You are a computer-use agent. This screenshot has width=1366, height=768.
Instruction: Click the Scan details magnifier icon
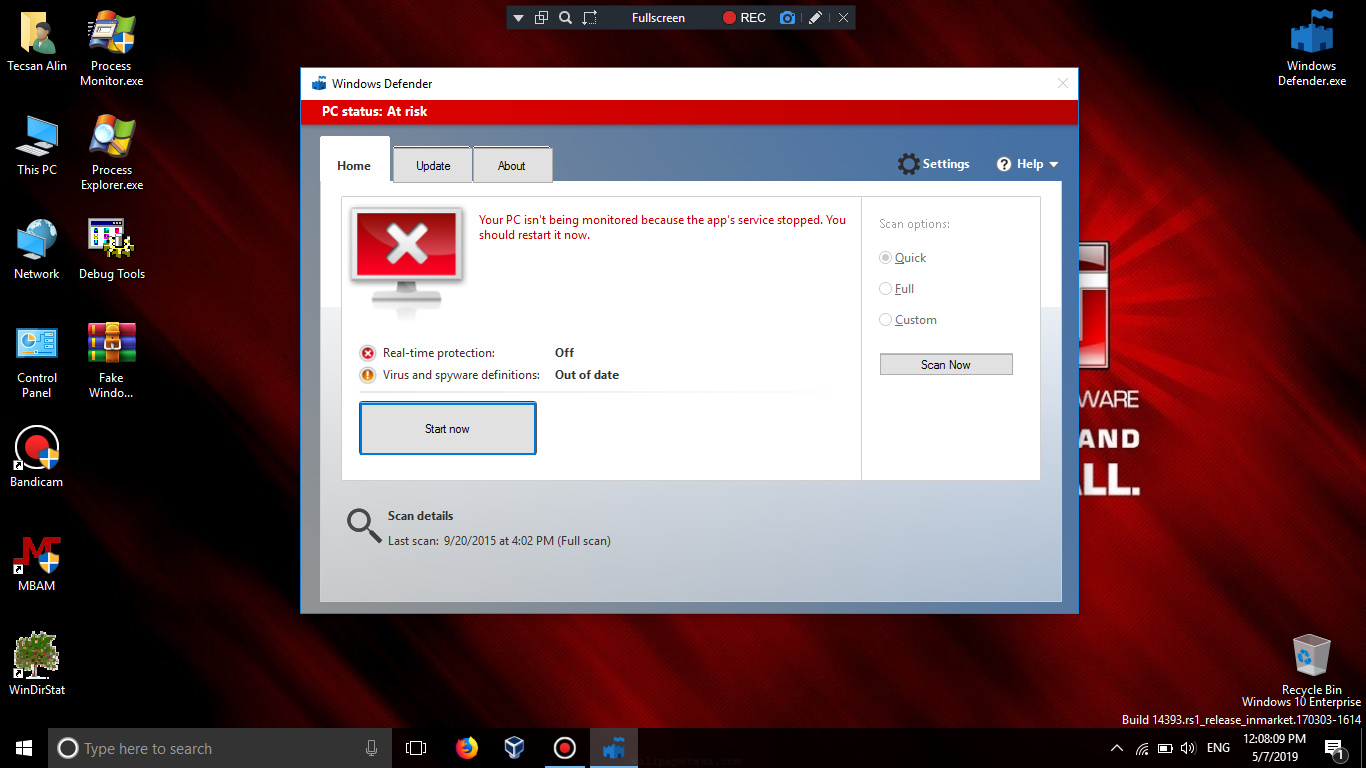363,525
